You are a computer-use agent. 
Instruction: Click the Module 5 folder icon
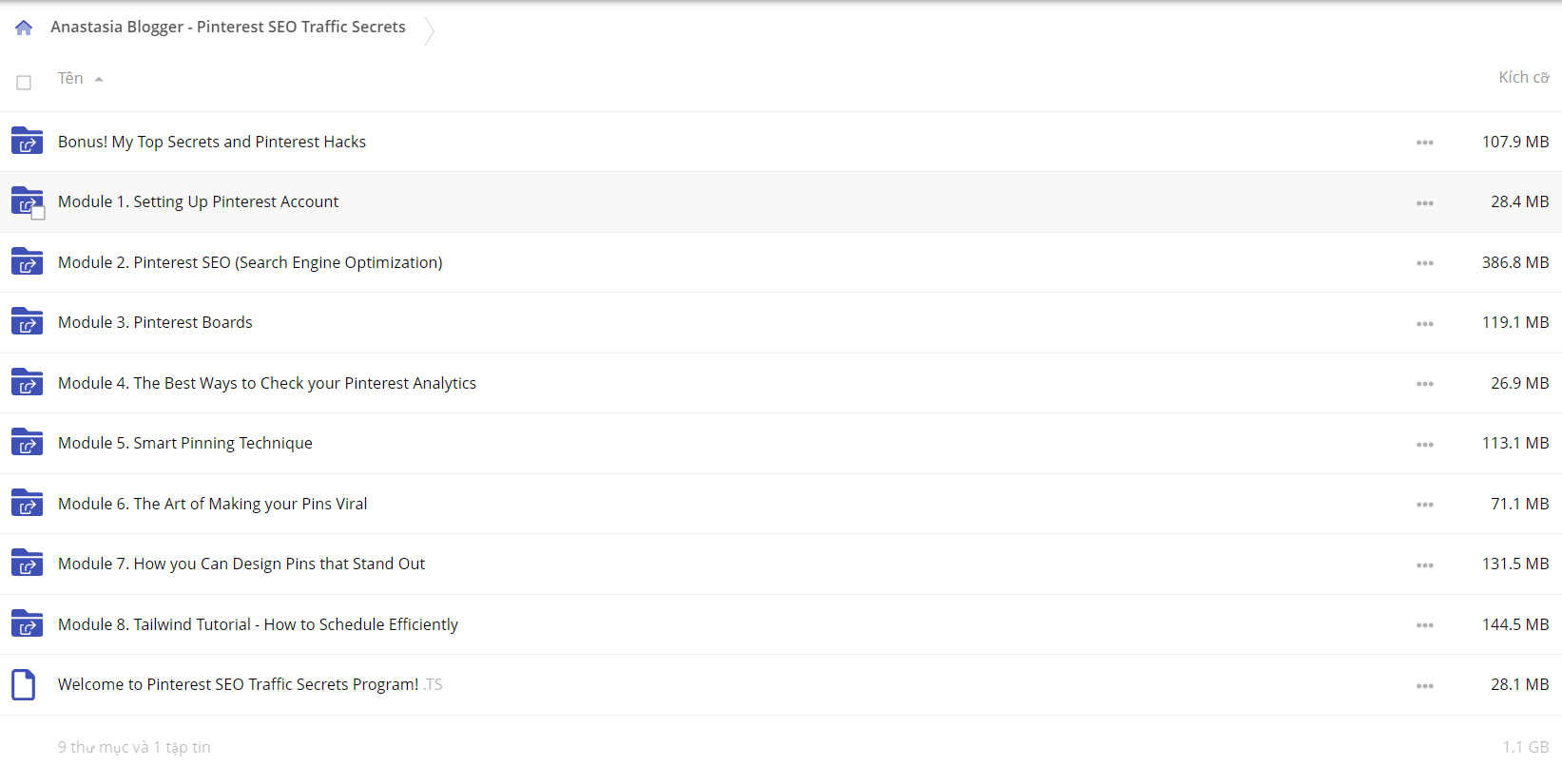tap(27, 442)
